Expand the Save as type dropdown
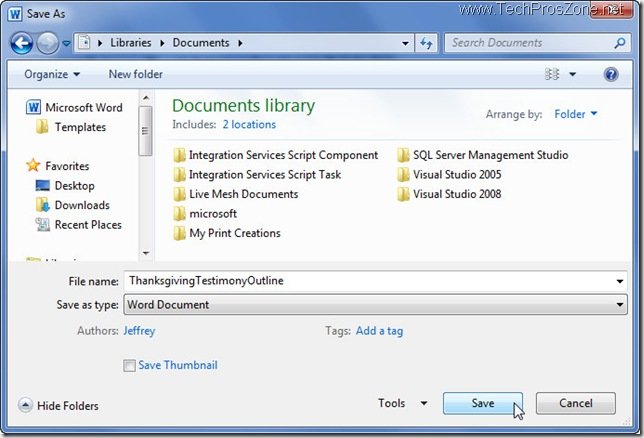644x438 pixels. point(620,305)
